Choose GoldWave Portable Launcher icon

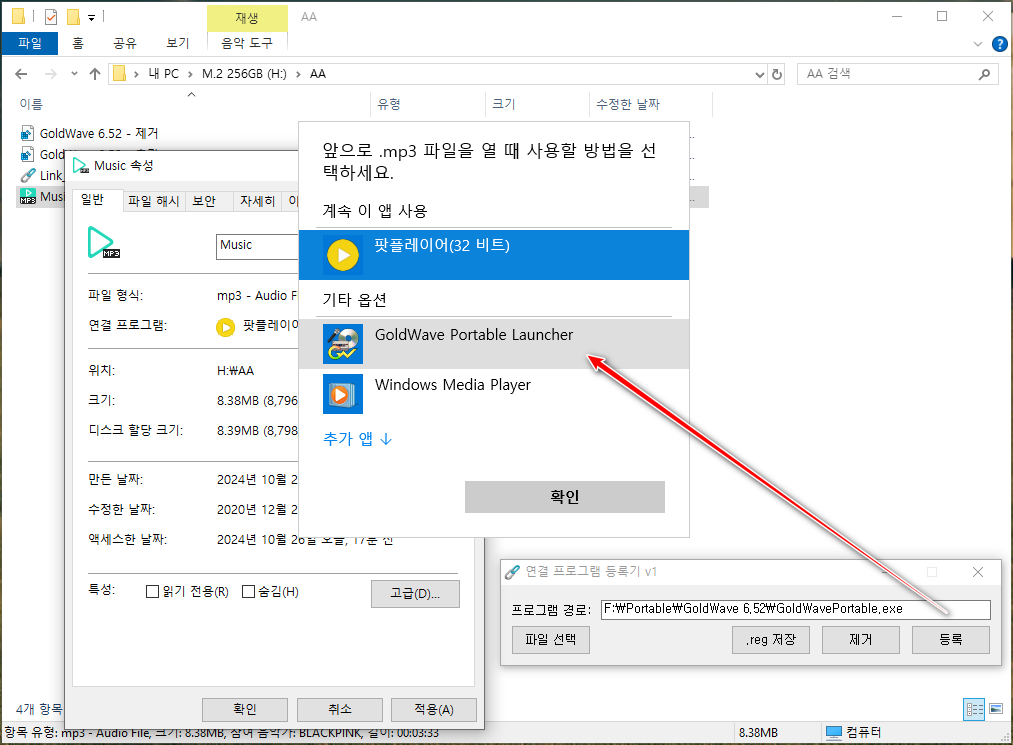click(343, 344)
